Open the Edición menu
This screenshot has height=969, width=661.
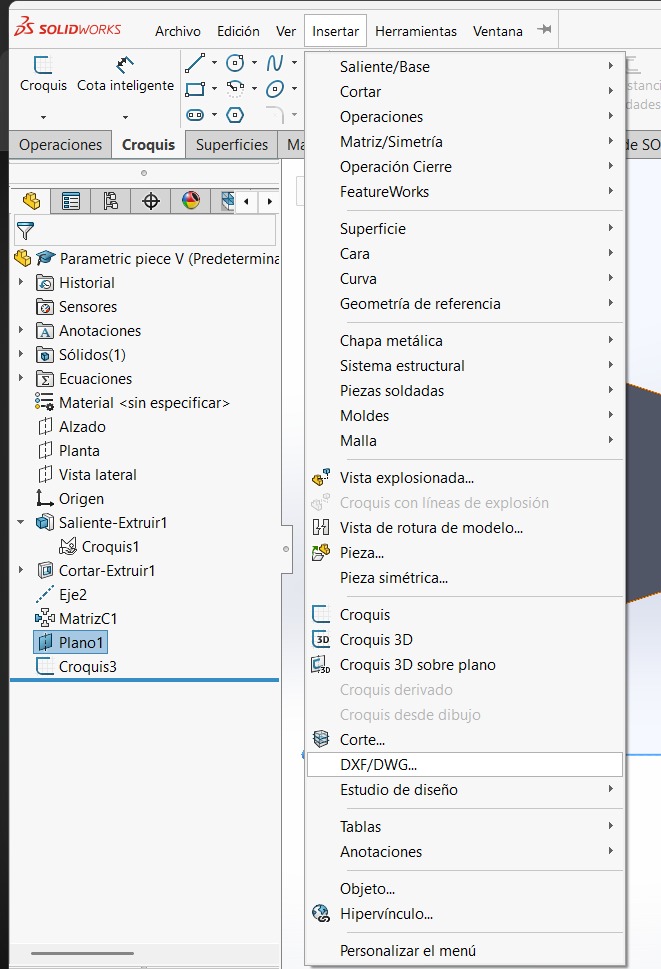tap(238, 31)
